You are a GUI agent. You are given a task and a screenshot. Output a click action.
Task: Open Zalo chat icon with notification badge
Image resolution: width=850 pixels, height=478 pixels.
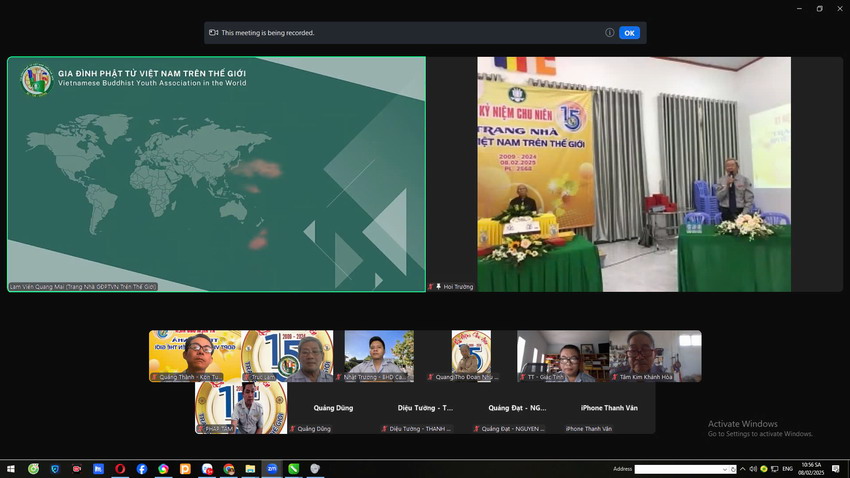[x=207, y=469]
